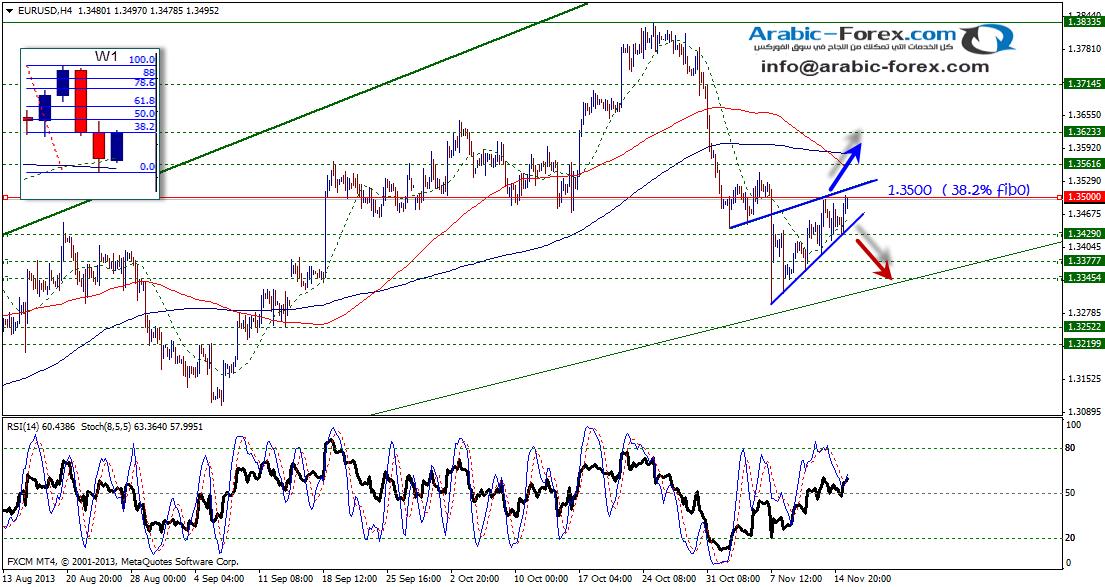Click the green 1.32522 price label
This screenshot has height=587, width=1105.
pyautogui.click(x=1084, y=327)
